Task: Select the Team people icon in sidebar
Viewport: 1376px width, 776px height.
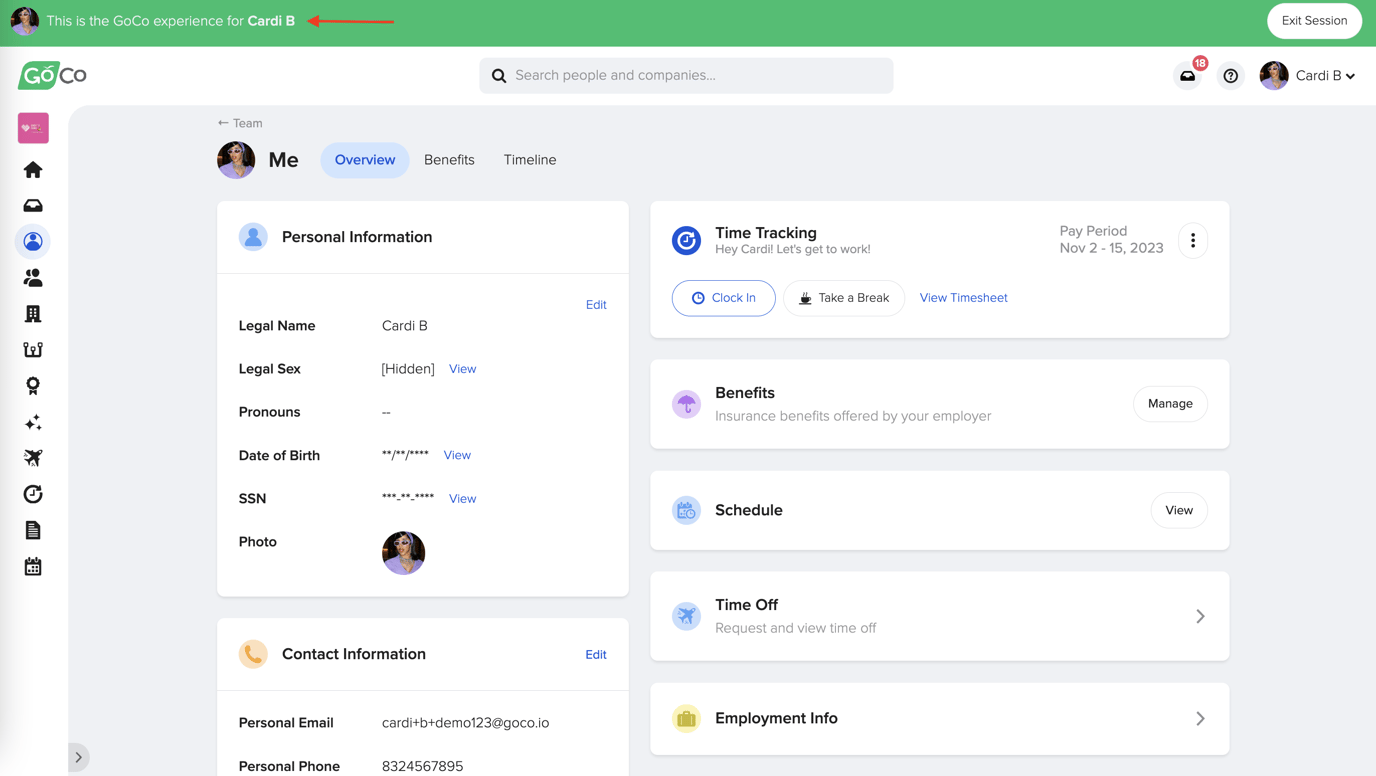Action: point(32,277)
